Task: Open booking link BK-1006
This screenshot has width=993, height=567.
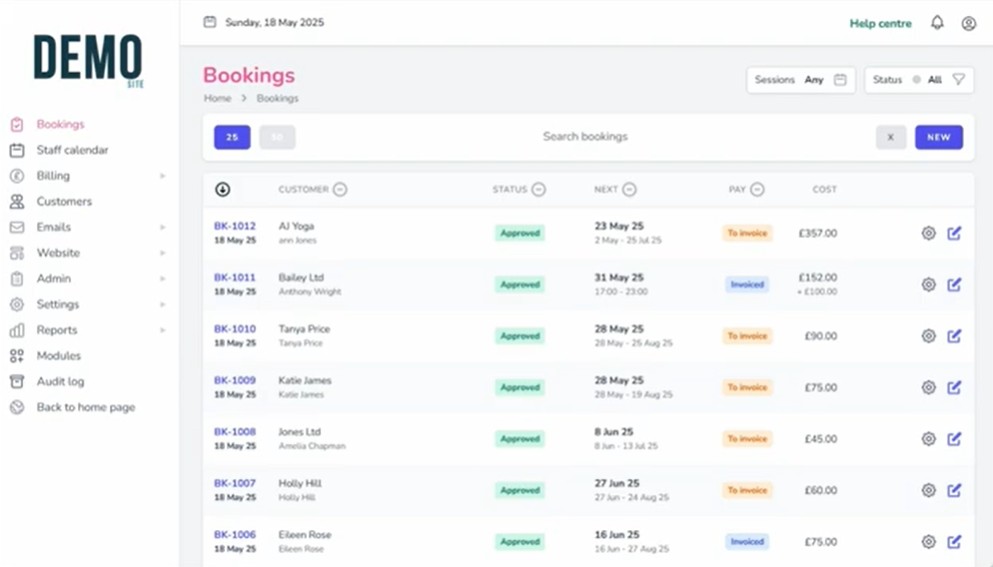Action: [234, 535]
